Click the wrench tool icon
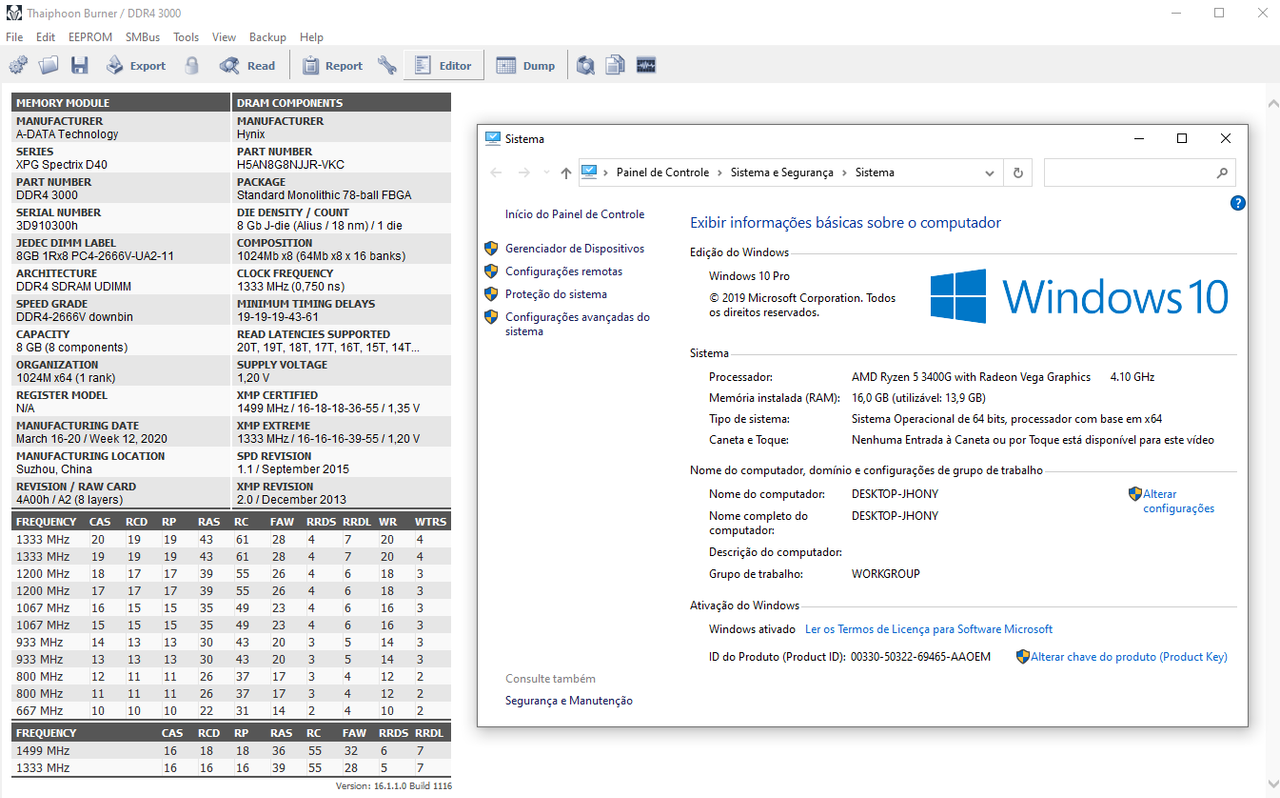 387,66
